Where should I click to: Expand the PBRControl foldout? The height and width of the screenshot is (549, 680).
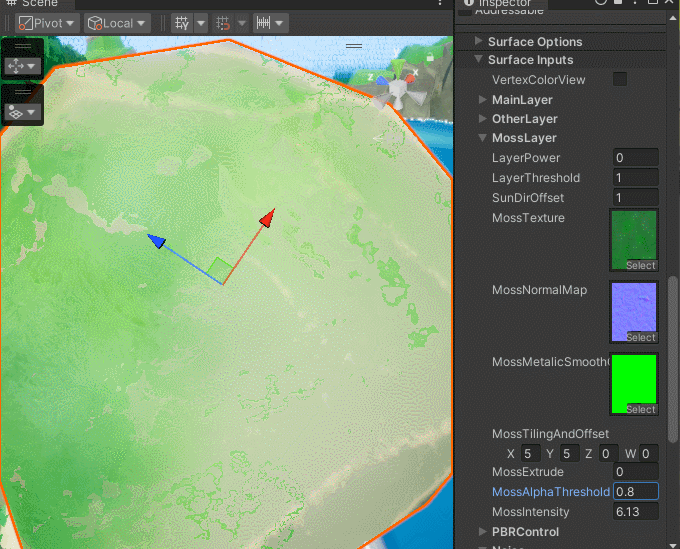[525, 532]
